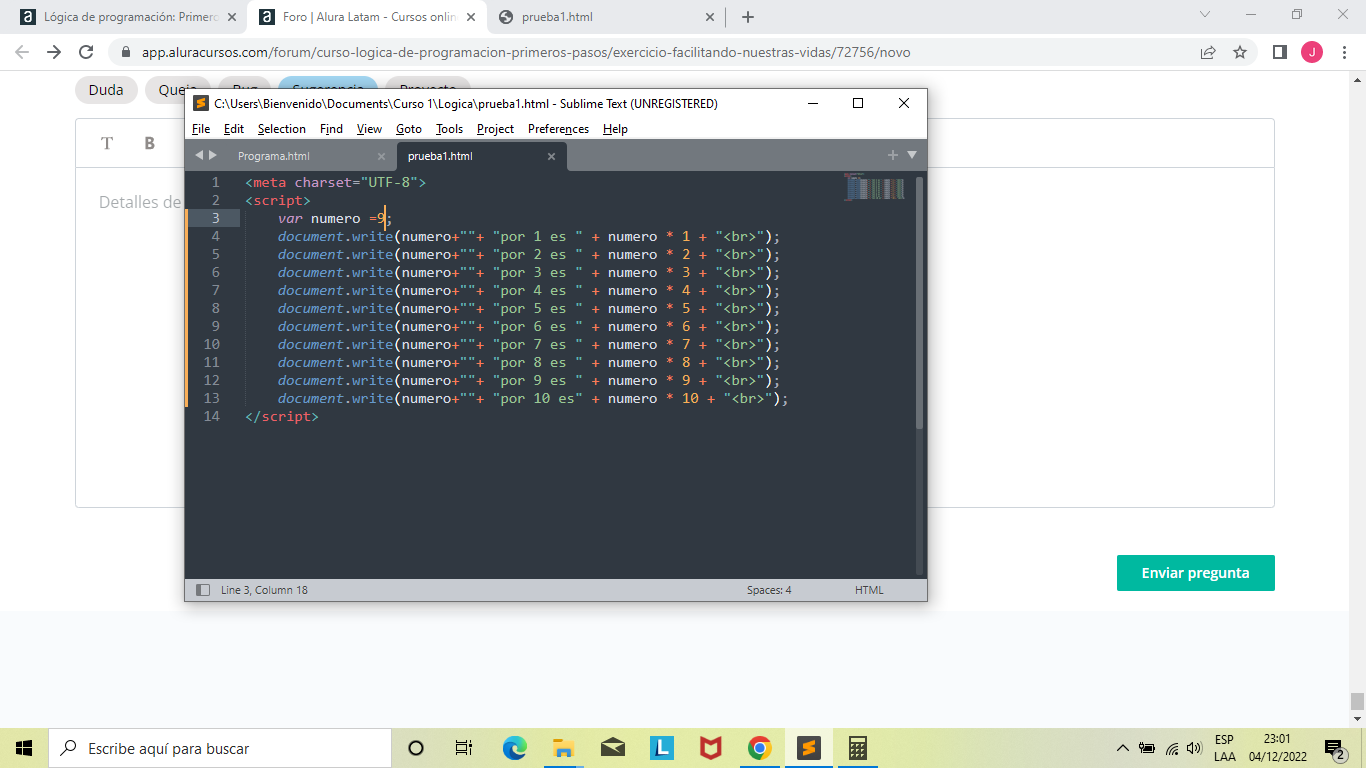Open Cortana circle icon in taskbar
This screenshot has width=1366, height=768.
coord(416,748)
